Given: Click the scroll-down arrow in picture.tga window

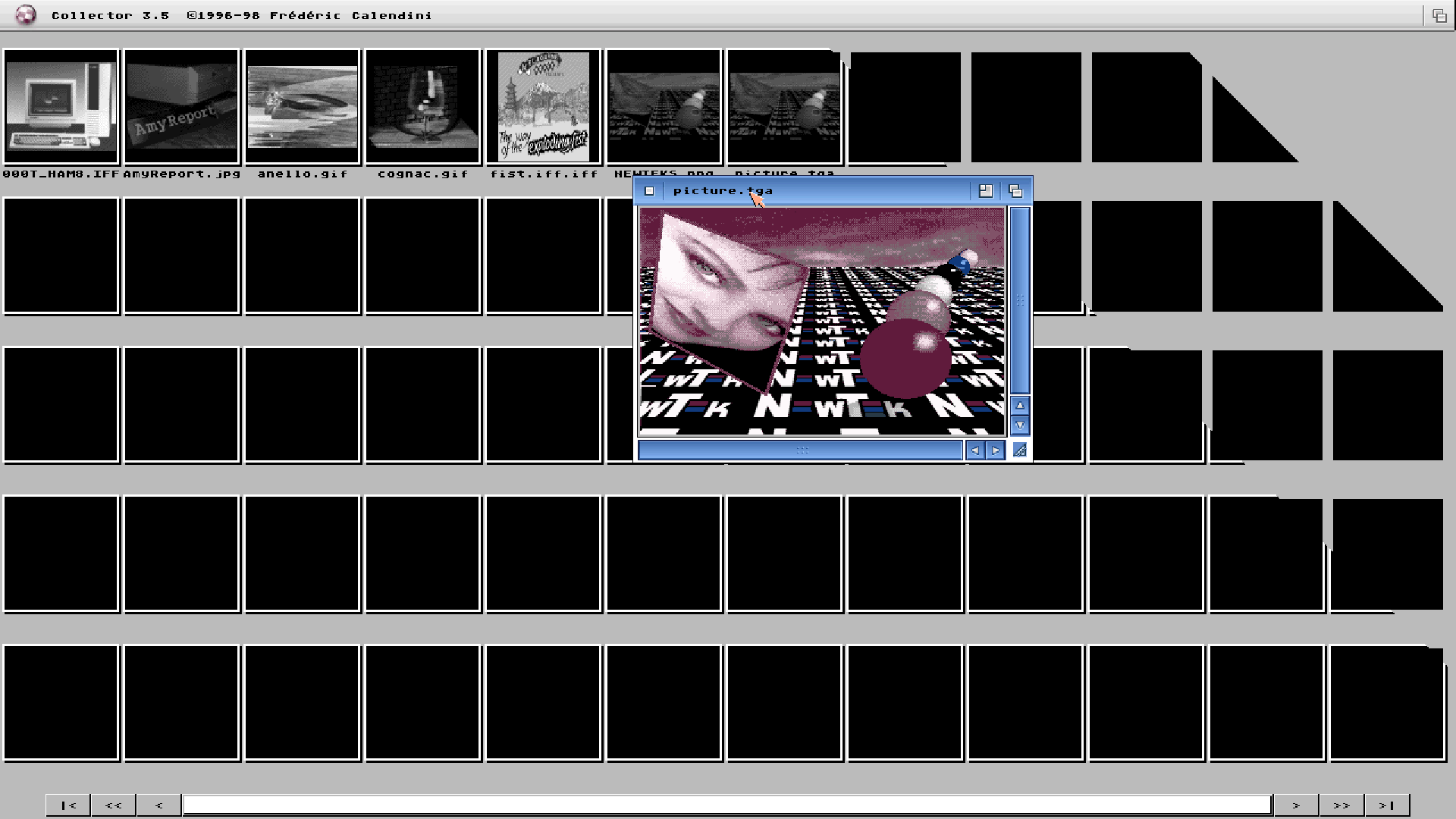Looking at the screenshot, I should pos(1020,425).
